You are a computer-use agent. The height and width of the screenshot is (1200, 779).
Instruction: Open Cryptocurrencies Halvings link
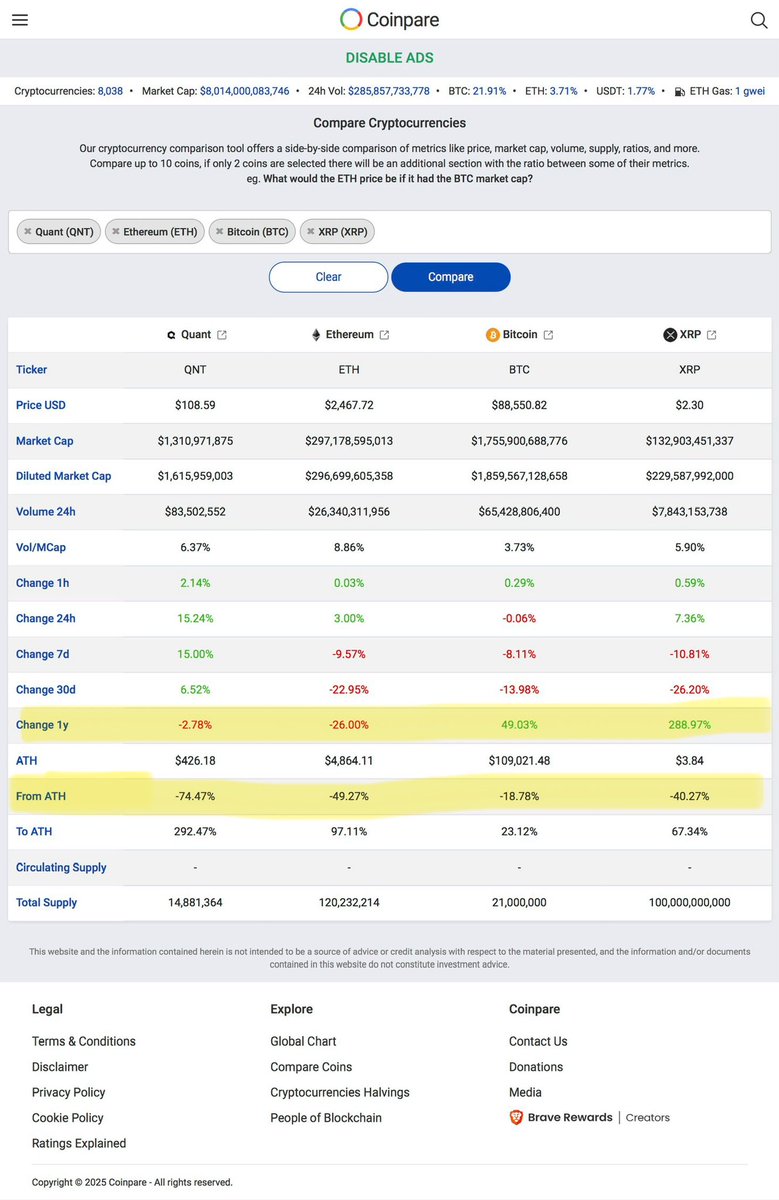tap(340, 1092)
